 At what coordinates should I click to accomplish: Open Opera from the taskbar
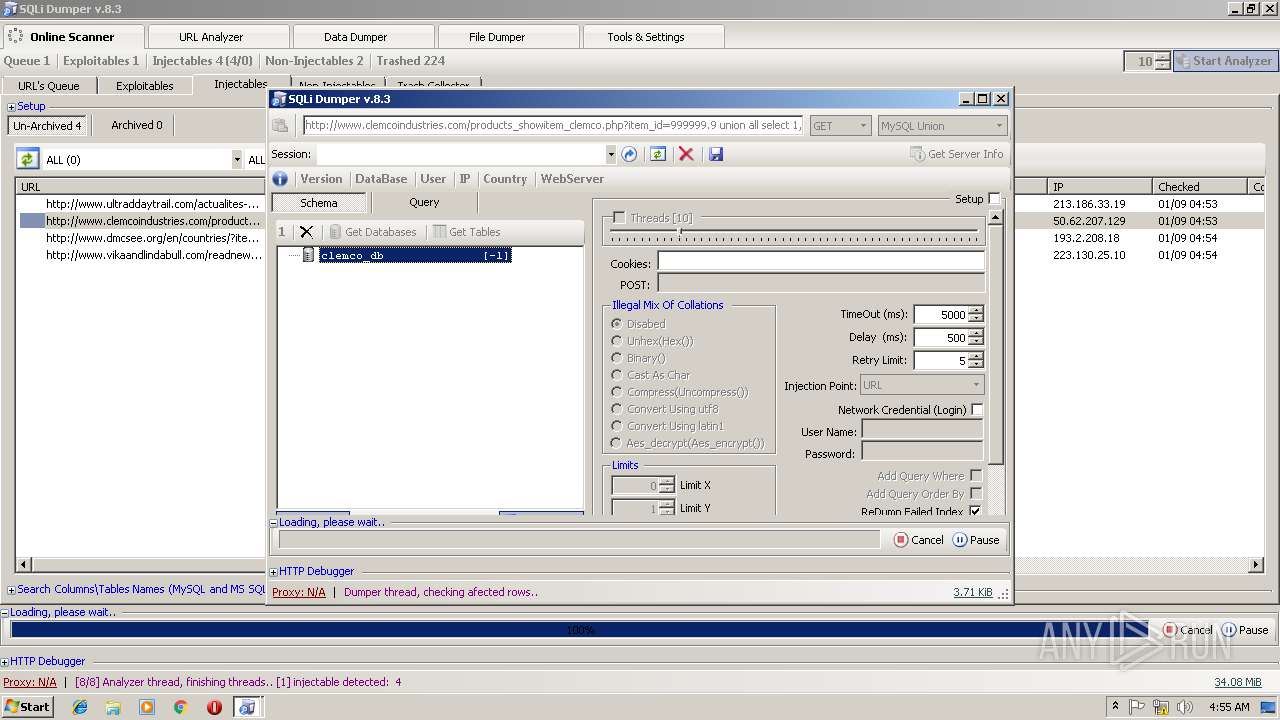click(214, 707)
